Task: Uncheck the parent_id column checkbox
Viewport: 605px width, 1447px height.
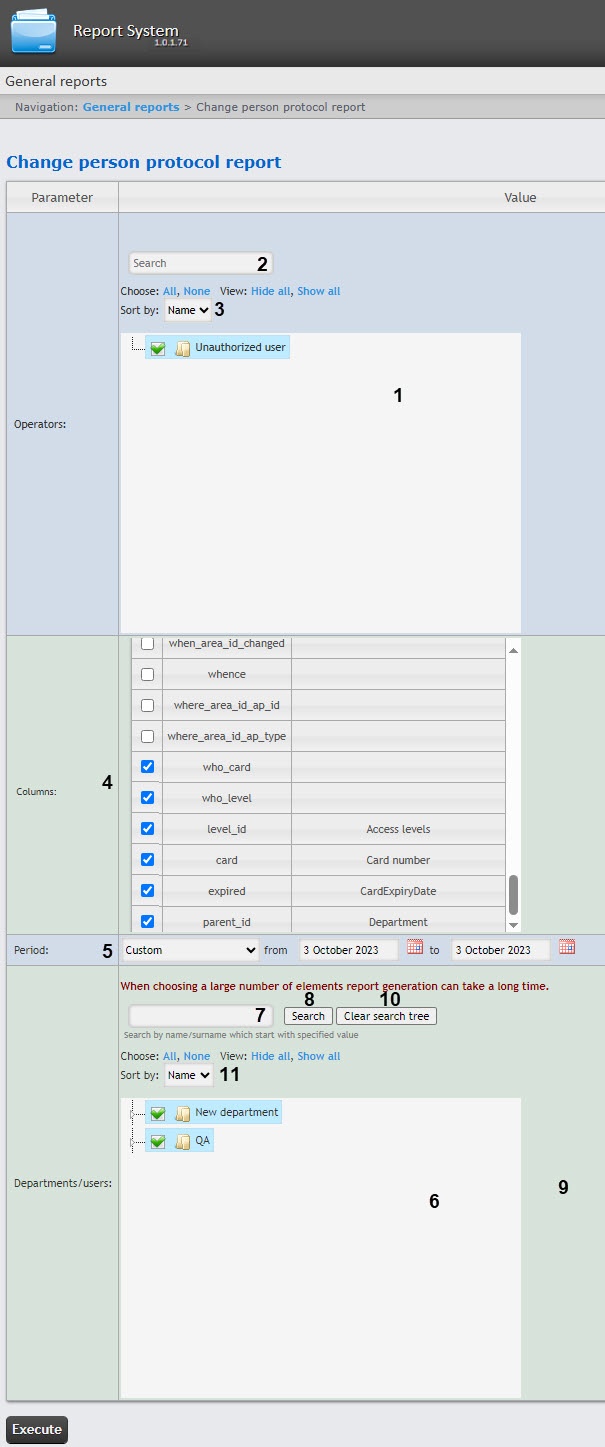Action: point(147,922)
